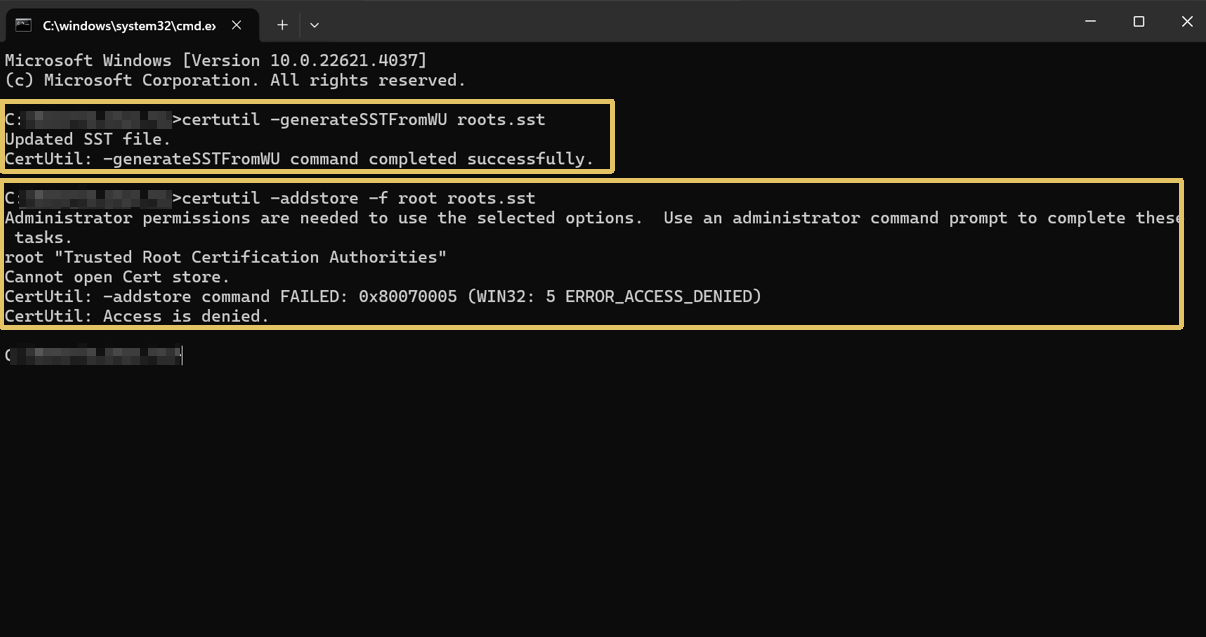Screen dimensions: 1206x637
Task: Click the Microsoft Windows version line
Action: (216, 61)
